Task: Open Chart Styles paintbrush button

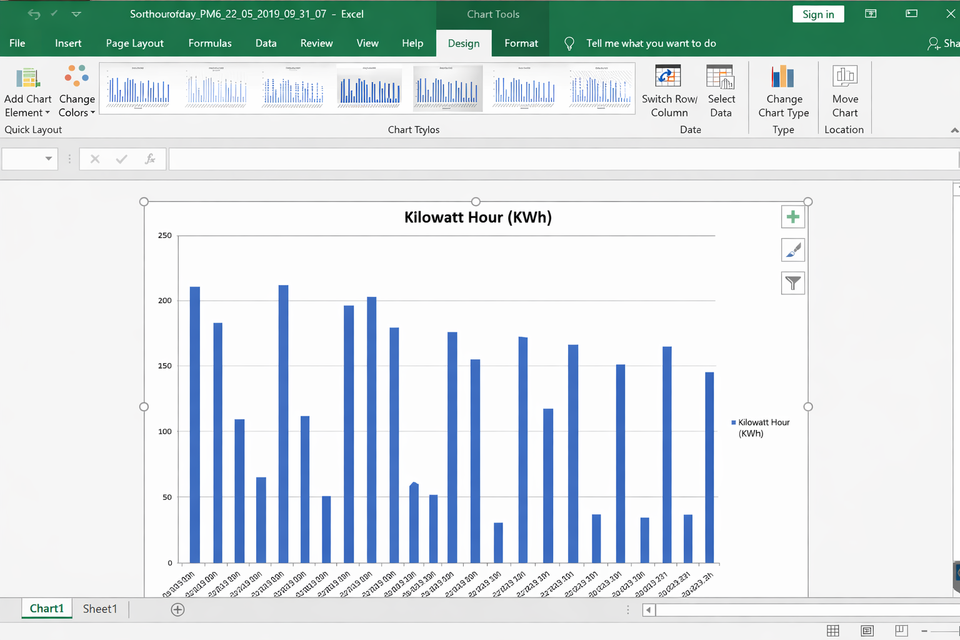Action: [x=793, y=250]
